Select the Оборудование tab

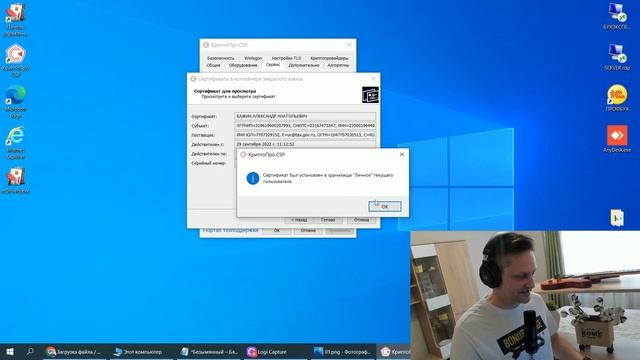(243, 65)
